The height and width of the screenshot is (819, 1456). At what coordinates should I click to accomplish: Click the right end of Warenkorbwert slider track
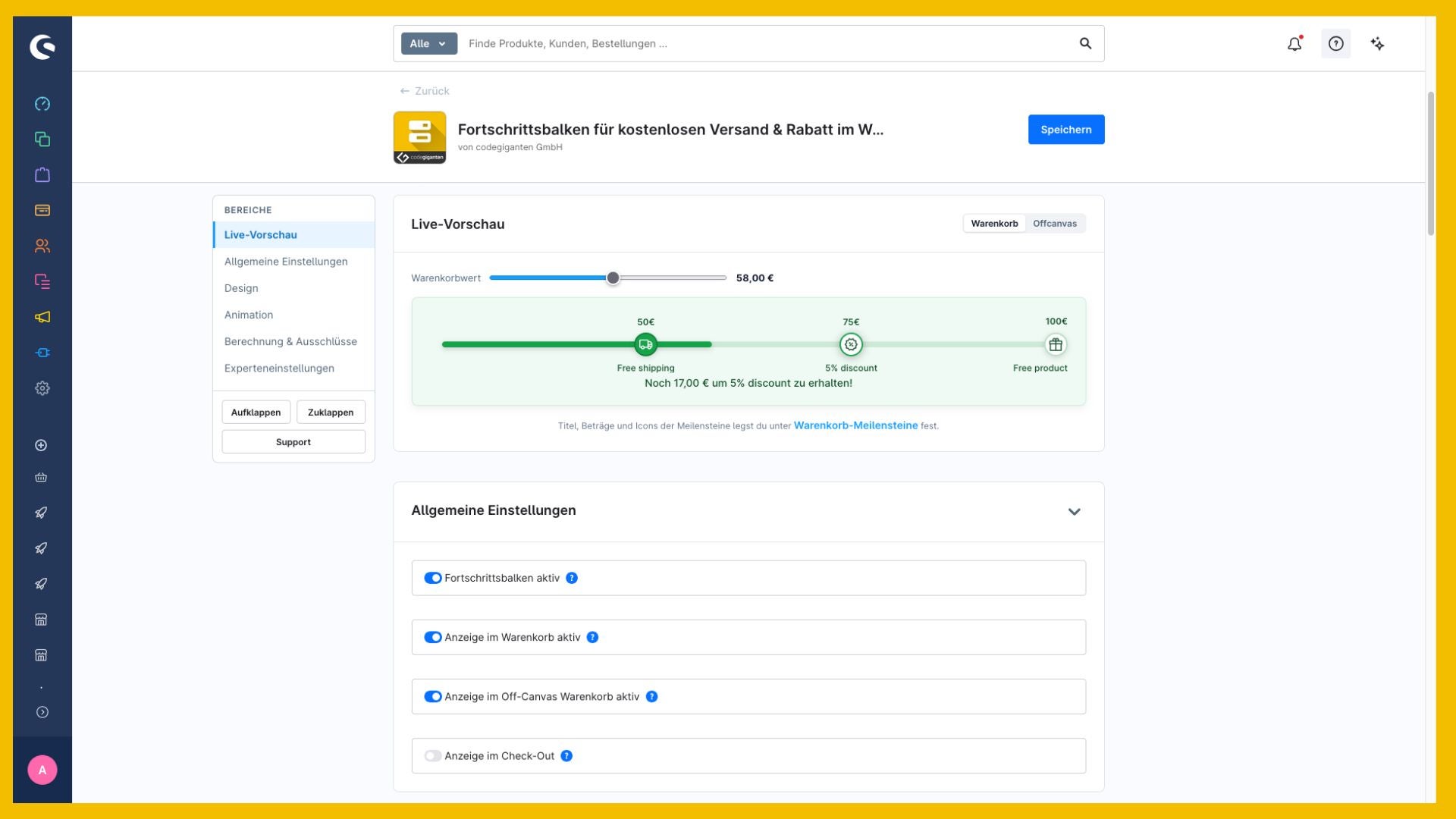click(724, 278)
